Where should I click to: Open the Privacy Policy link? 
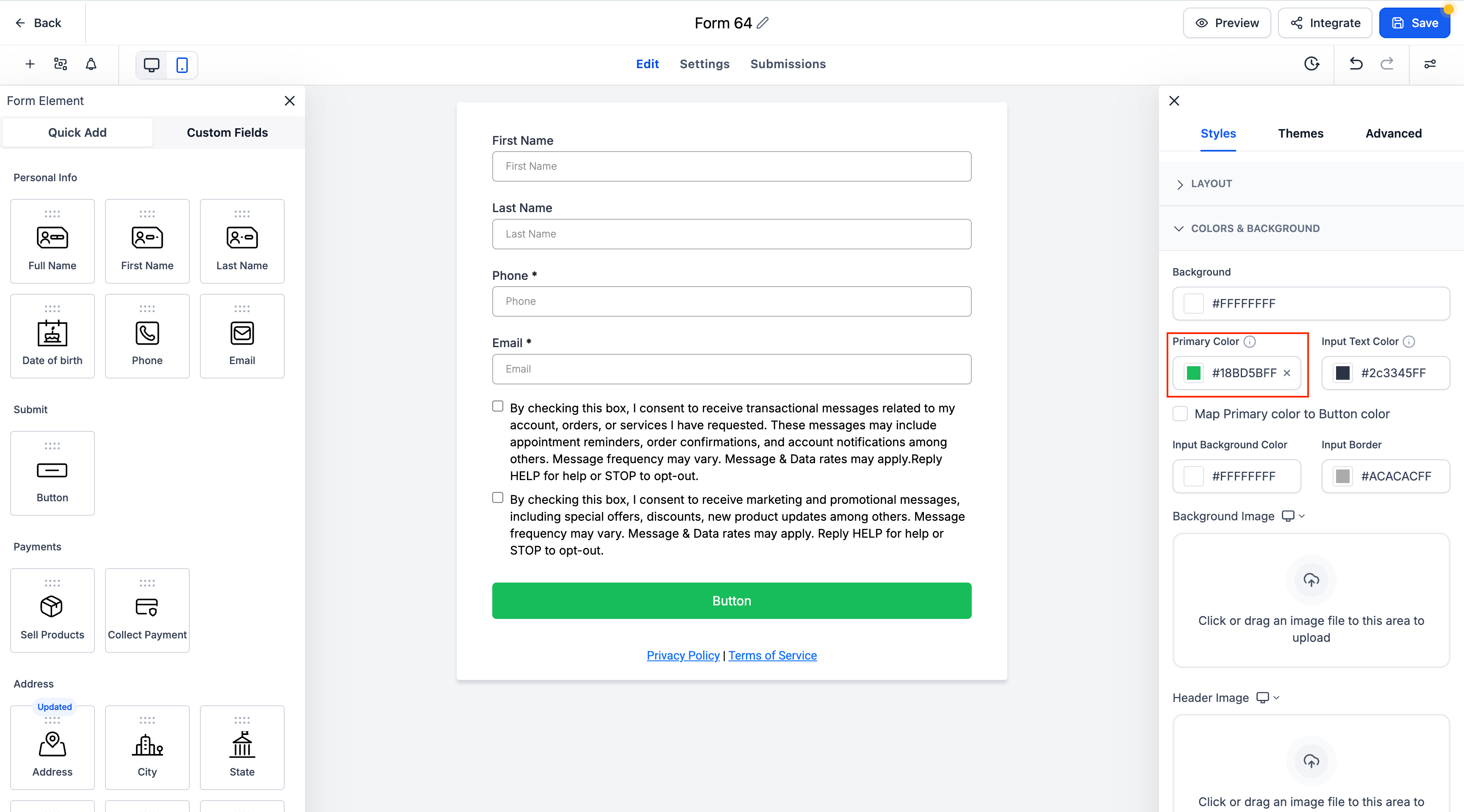click(683, 655)
